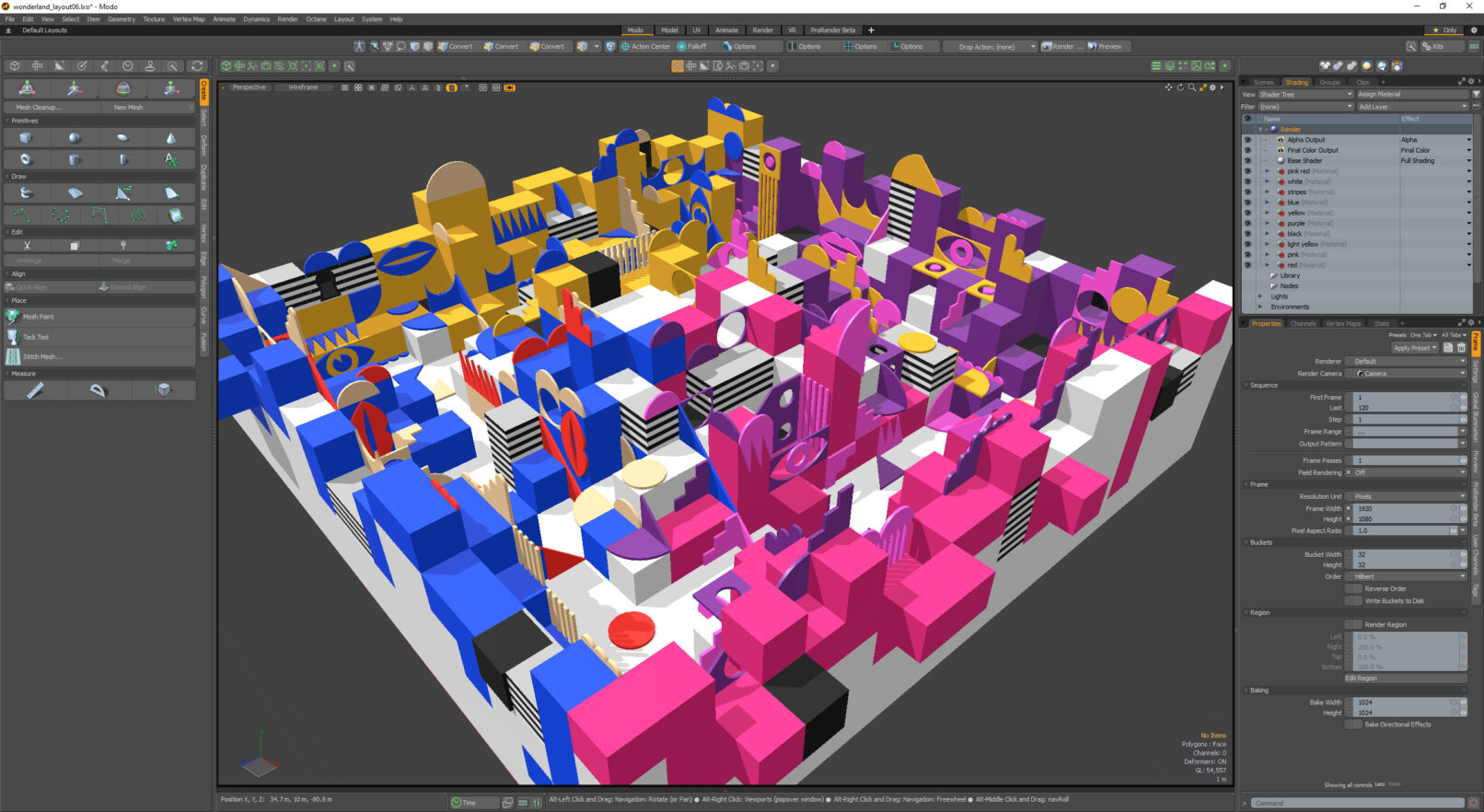Click the Mesh Cleanup button
1484x812 pixels.
tap(39, 108)
